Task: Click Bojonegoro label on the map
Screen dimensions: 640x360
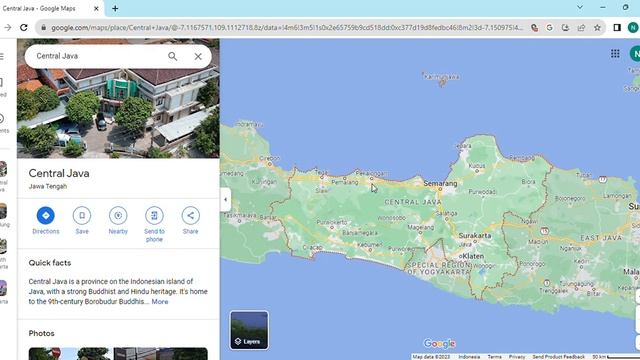Action: coord(570,198)
